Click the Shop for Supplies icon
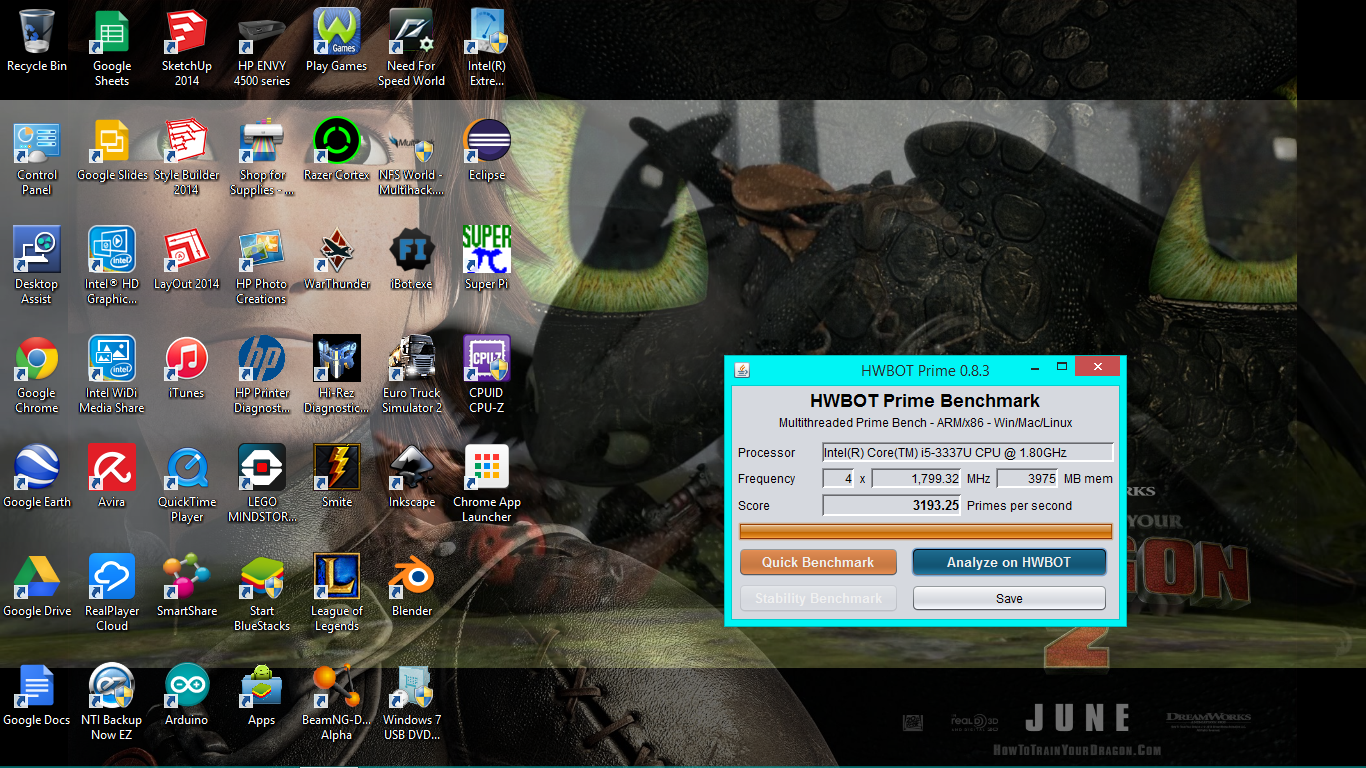 pos(262,141)
